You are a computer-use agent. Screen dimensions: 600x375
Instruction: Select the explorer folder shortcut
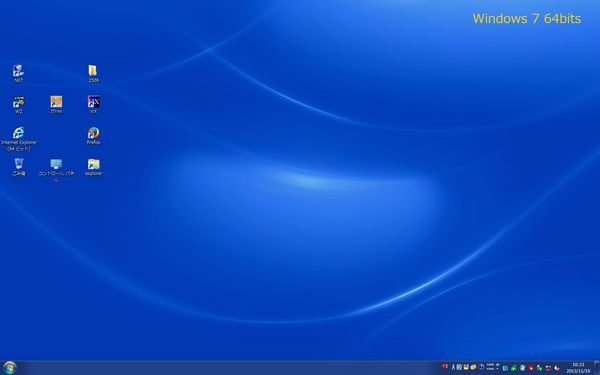tap(93, 167)
